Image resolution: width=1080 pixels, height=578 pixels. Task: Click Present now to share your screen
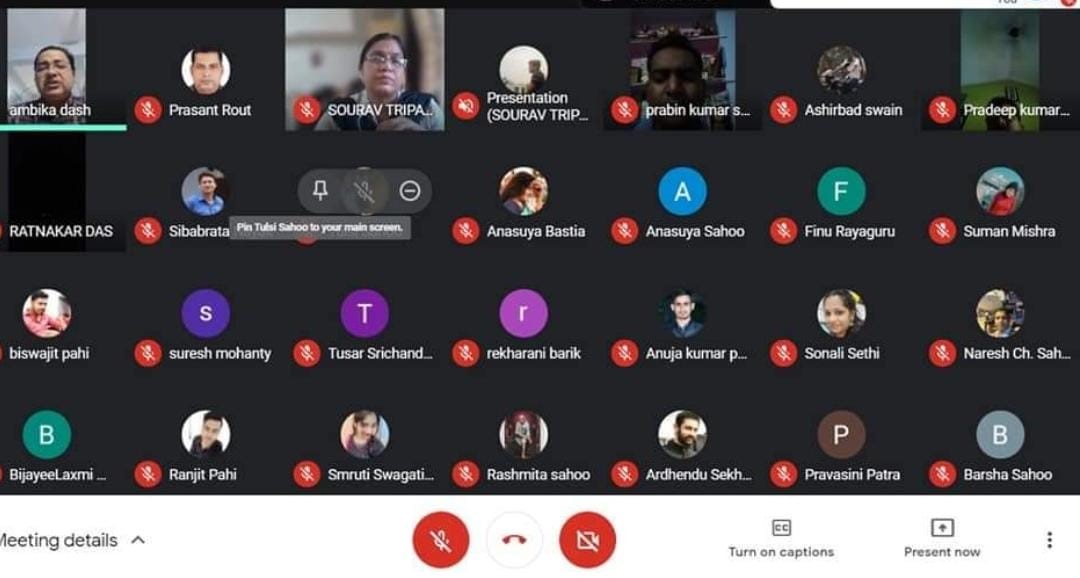pyautogui.click(x=942, y=539)
